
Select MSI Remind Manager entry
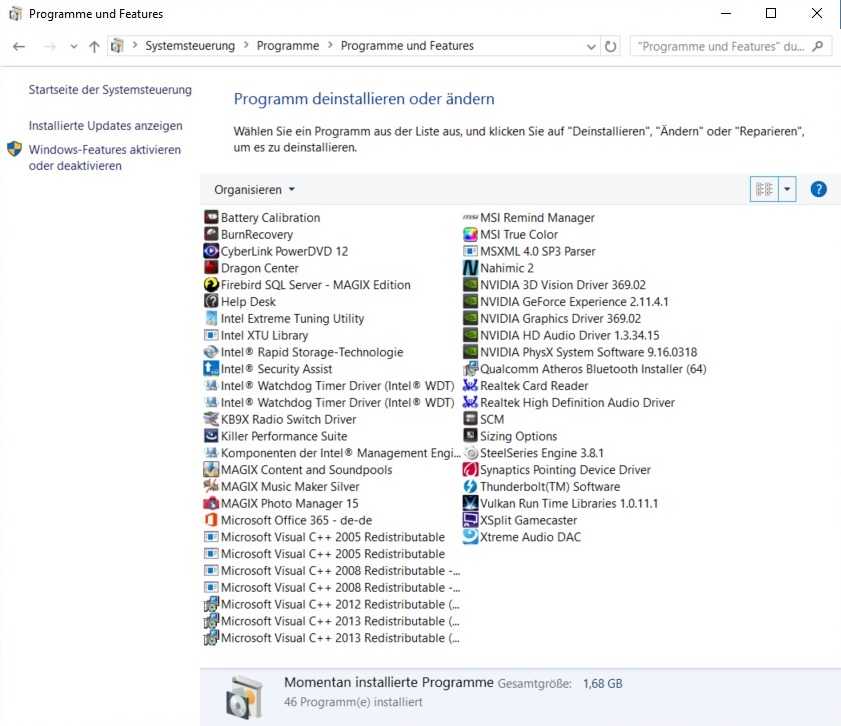pyautogui.click(x=537, y=217)
